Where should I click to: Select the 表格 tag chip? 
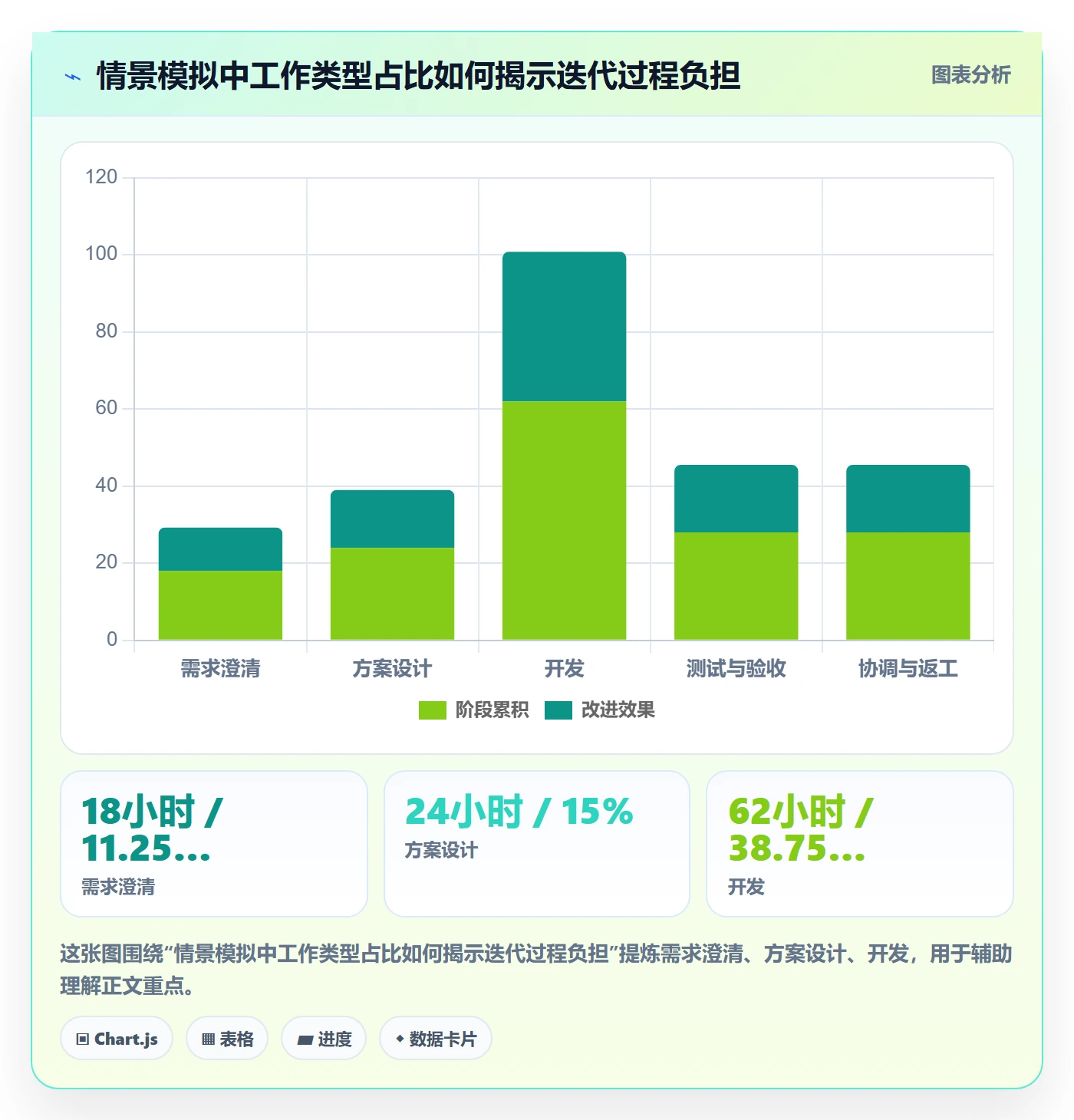coord(227,1039)
